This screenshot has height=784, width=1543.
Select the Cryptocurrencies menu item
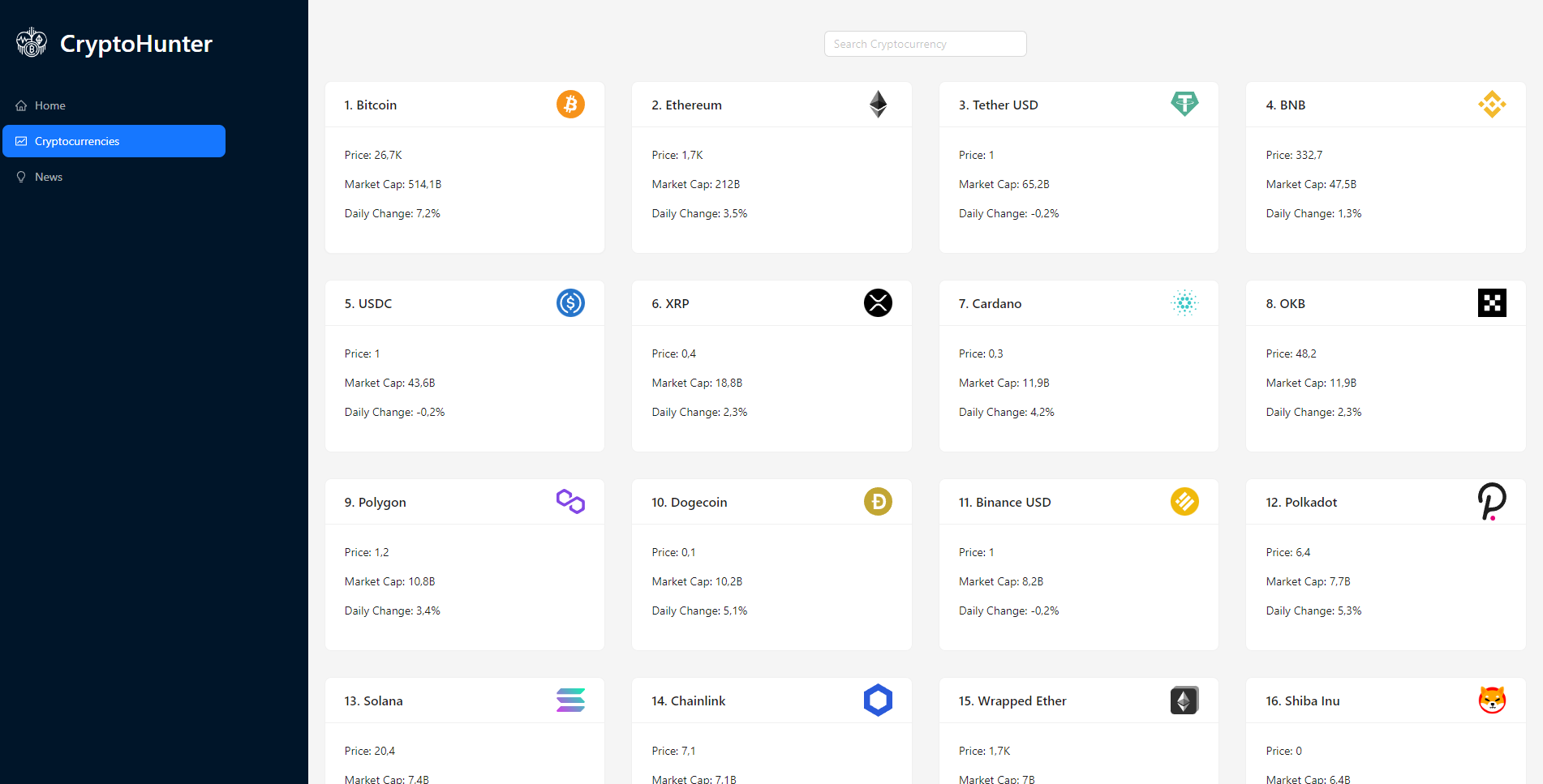click(x=114, y=141)
